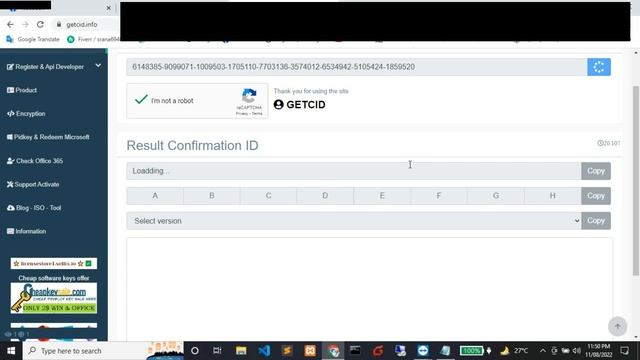This screenshot has height=360, width=640.
Task: Open the terminal window from taskbar
Action: coord(355,351)
